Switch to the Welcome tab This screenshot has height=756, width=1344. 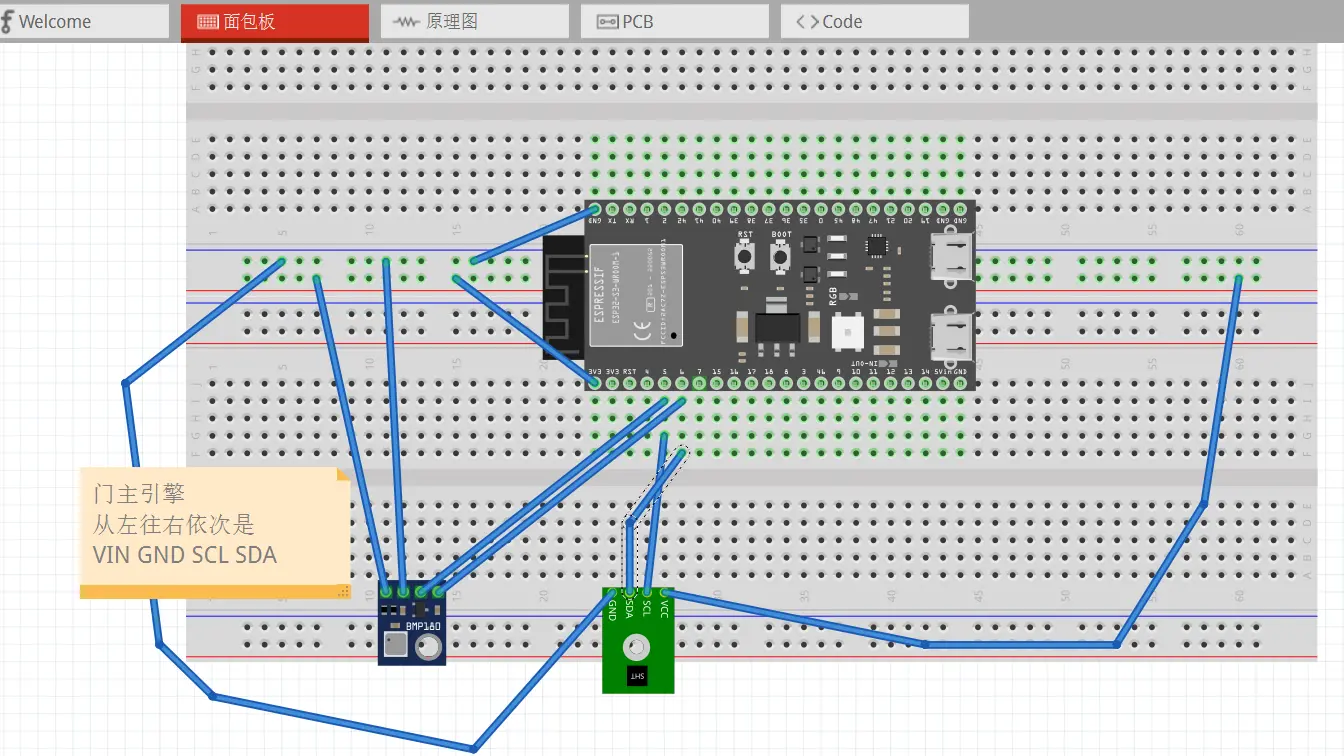[x=84, y=21]
